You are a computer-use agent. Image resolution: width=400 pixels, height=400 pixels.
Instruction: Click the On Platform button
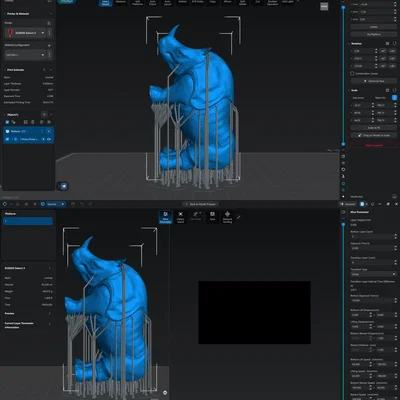374,34
